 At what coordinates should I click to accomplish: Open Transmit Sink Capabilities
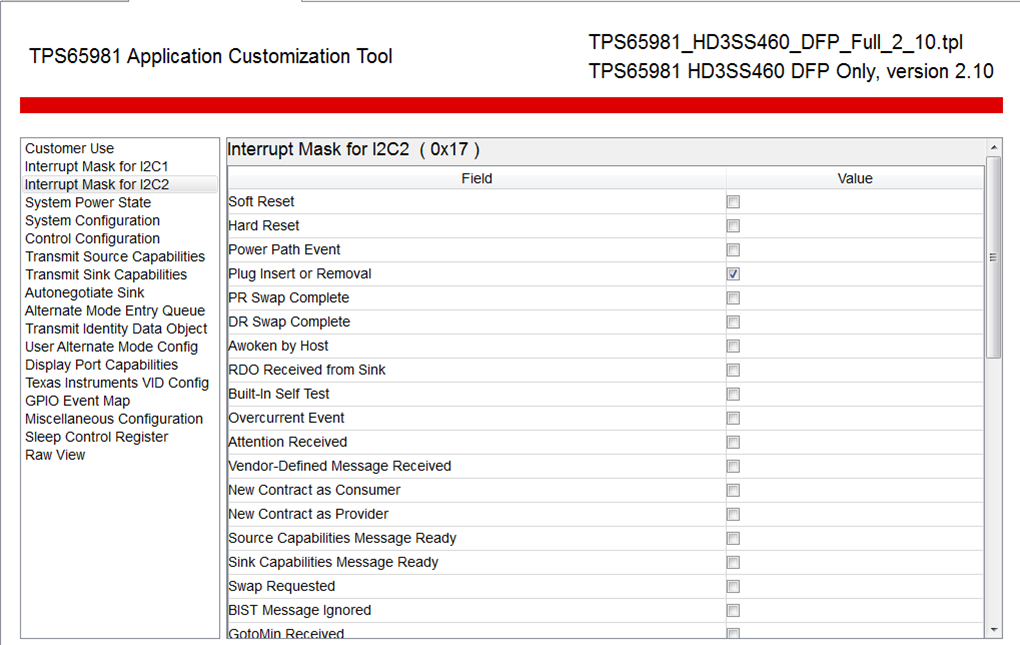pos(106,275)
